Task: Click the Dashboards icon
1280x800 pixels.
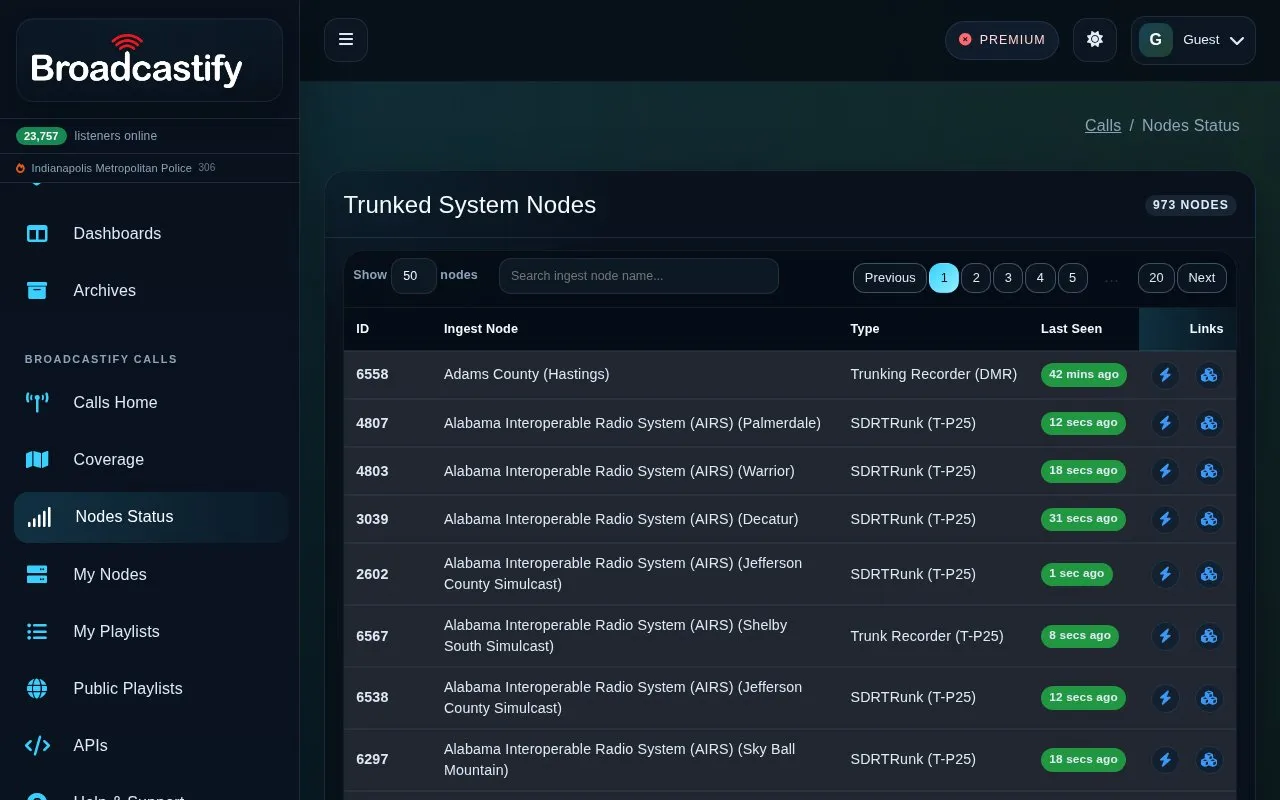Action: click(37, 234)
